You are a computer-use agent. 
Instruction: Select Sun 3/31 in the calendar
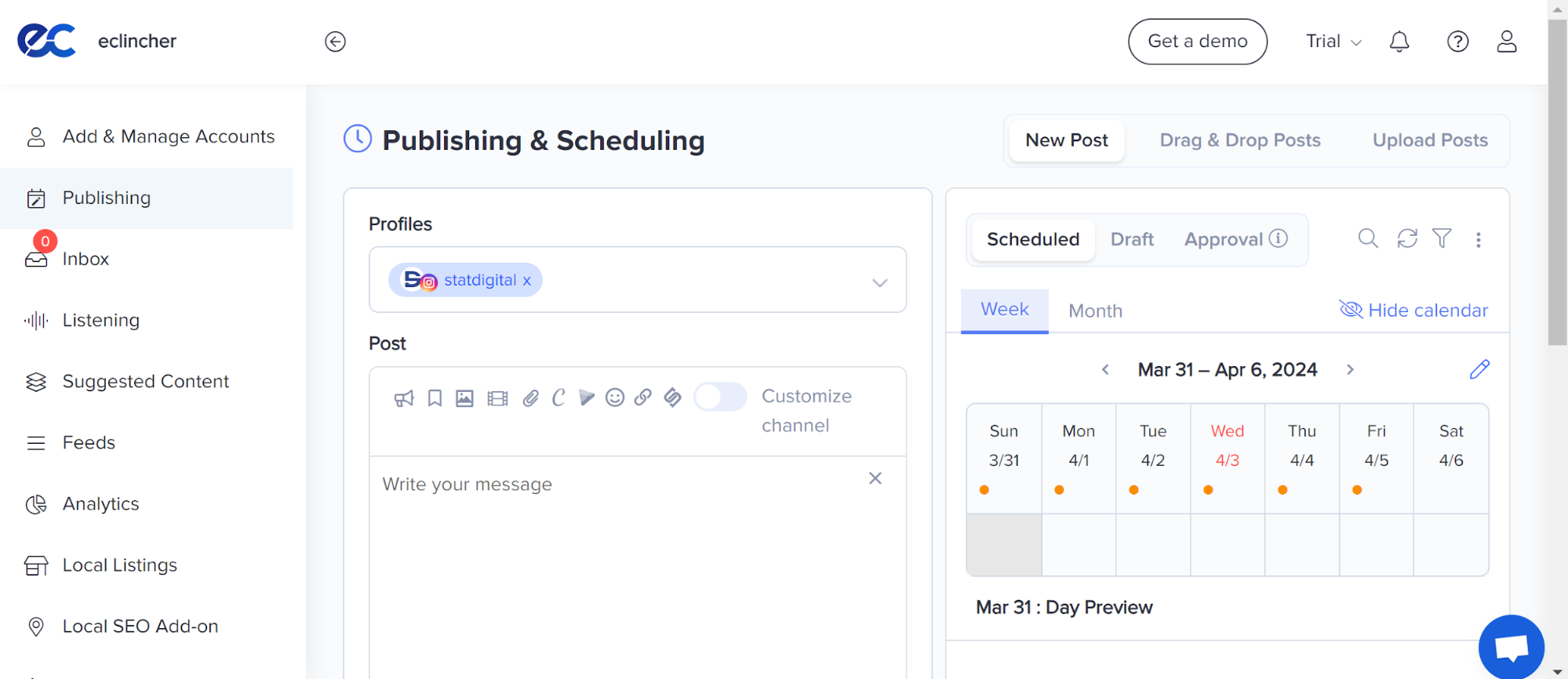coord(1004,459)
